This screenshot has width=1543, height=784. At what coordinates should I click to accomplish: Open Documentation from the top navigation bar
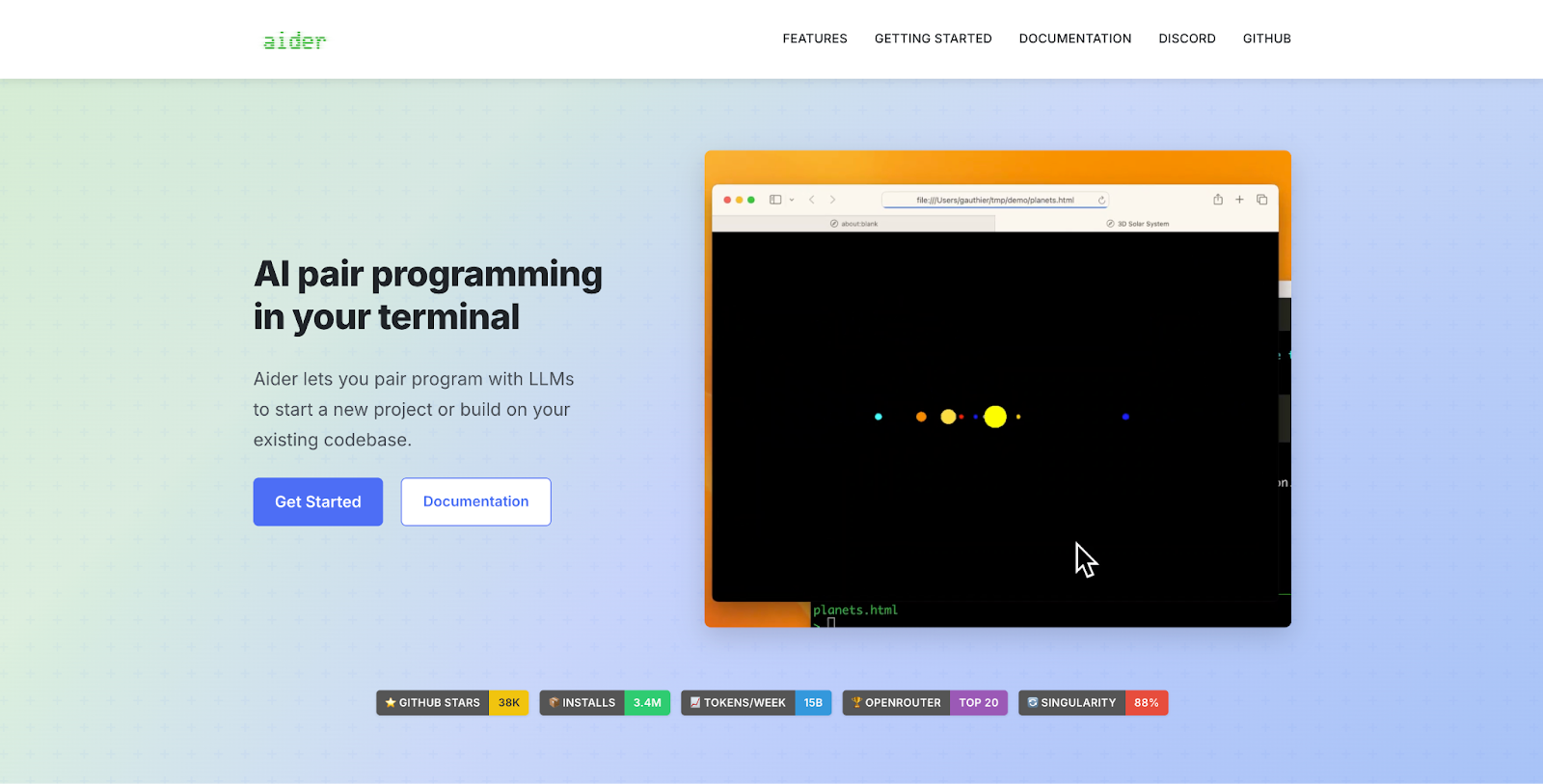1075,39
